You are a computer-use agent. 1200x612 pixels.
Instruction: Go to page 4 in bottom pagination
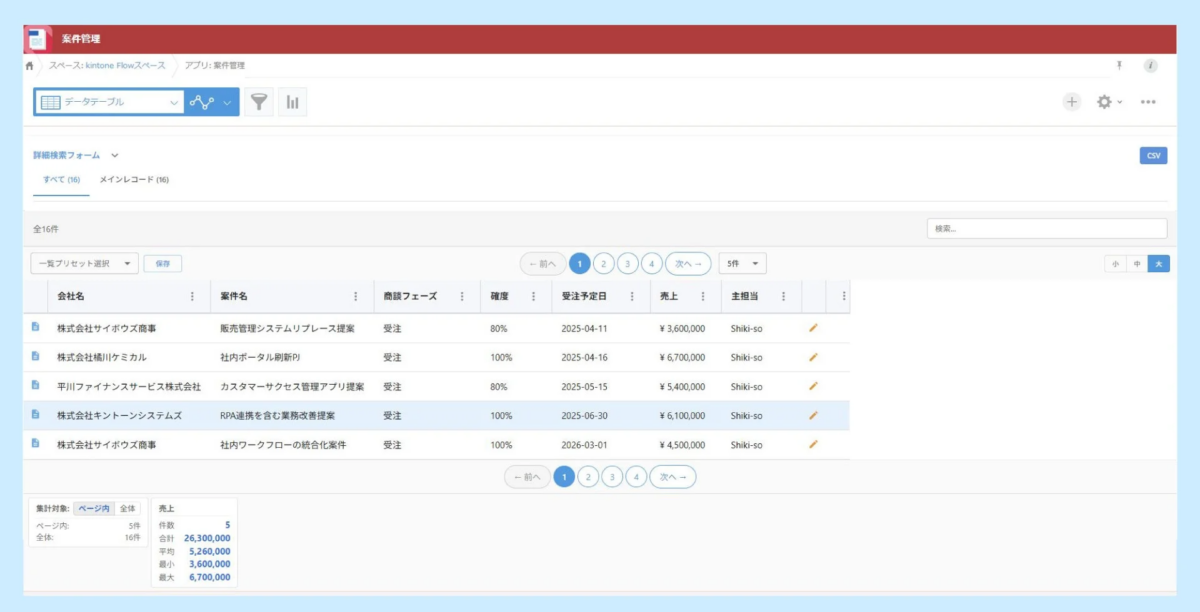(636, 477)
